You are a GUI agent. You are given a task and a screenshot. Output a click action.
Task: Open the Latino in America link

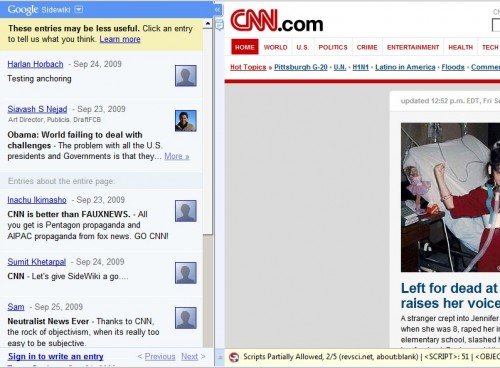[x=405, y=67]
